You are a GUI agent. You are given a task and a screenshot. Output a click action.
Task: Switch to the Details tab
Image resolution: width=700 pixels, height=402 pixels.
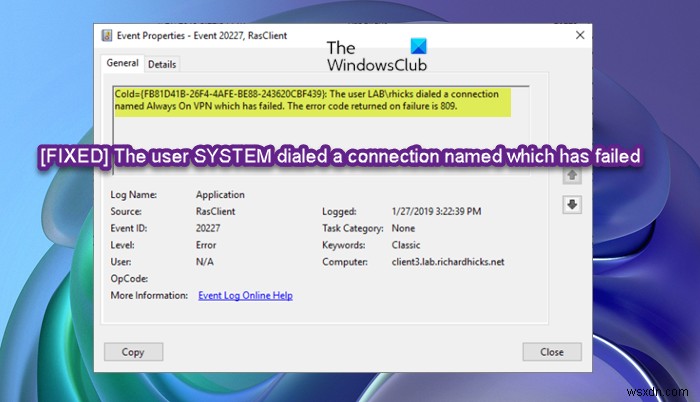(162, 64)
